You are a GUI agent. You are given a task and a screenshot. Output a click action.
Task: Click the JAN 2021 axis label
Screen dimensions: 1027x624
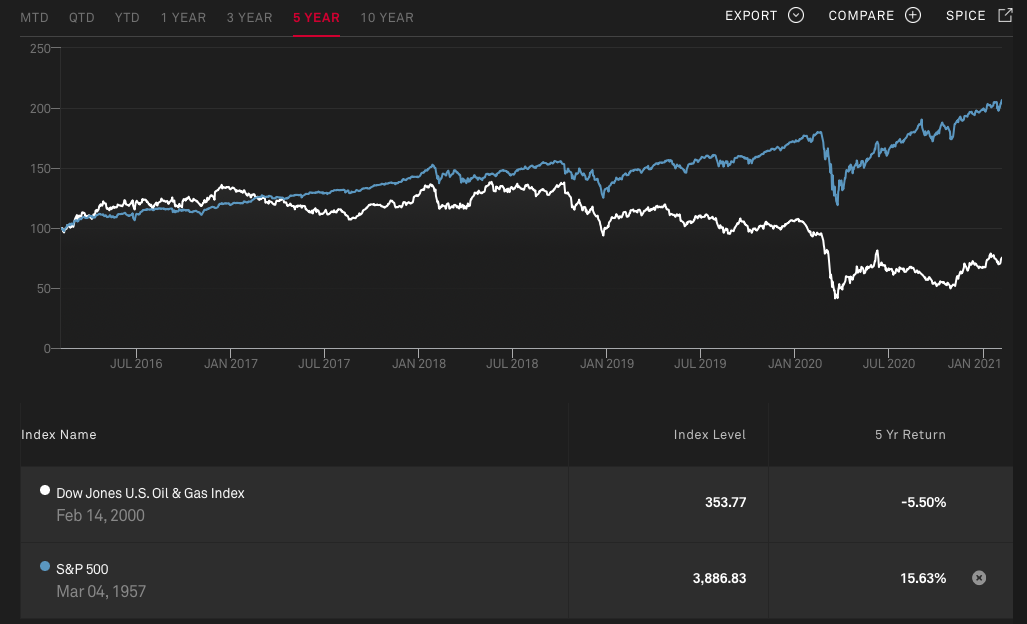coord(974,363)
